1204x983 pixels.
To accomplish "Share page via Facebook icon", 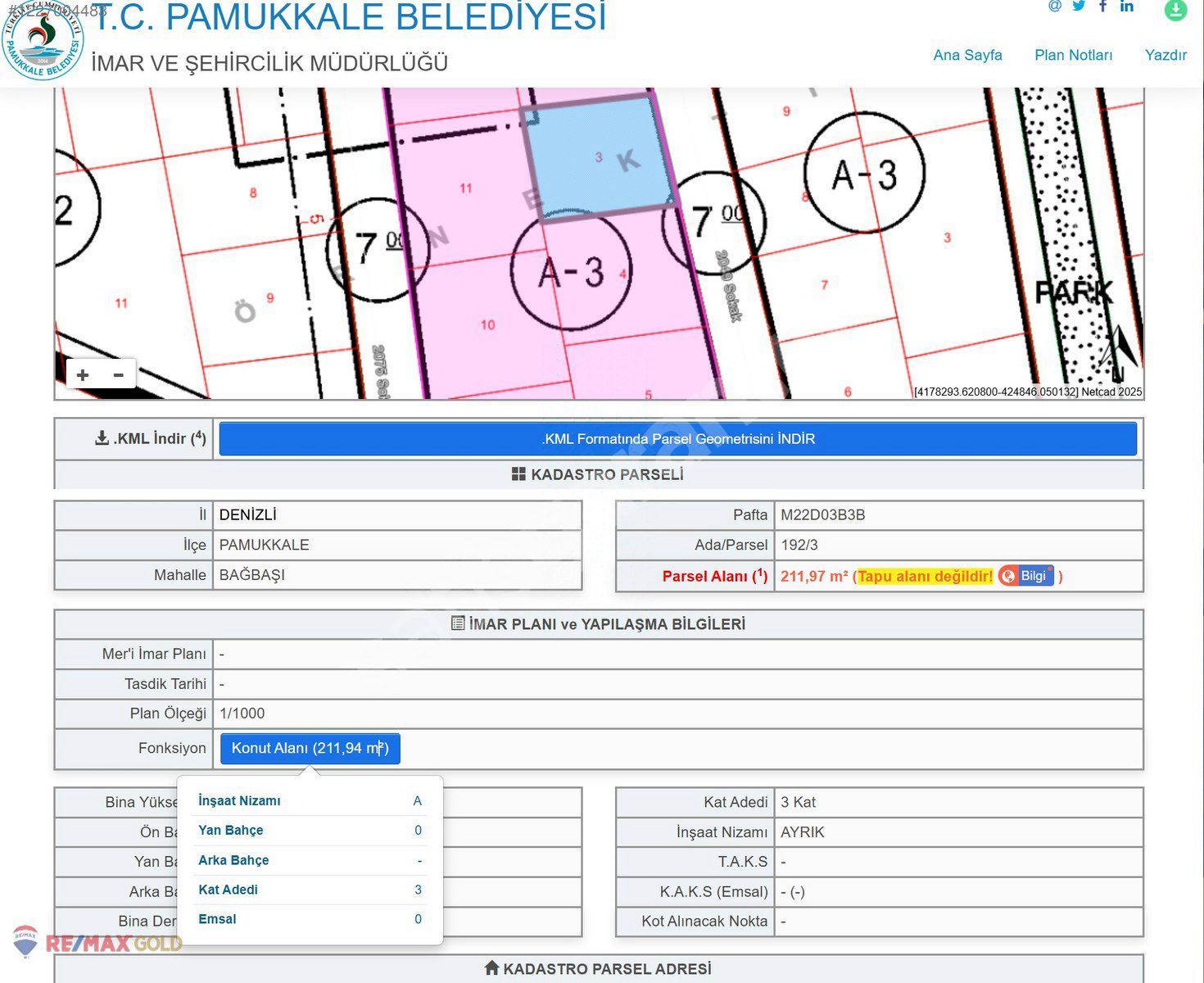I will point(1103,6).
